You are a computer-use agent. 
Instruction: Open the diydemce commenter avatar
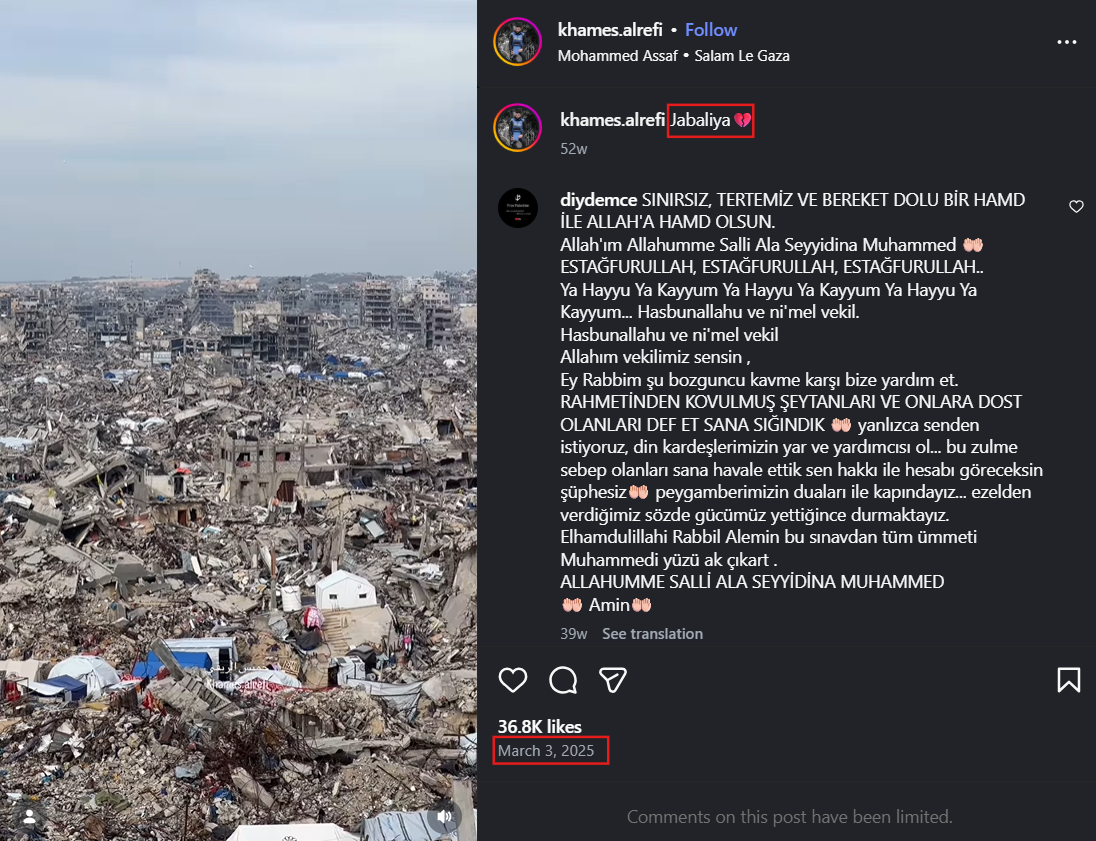click(517, 207)
